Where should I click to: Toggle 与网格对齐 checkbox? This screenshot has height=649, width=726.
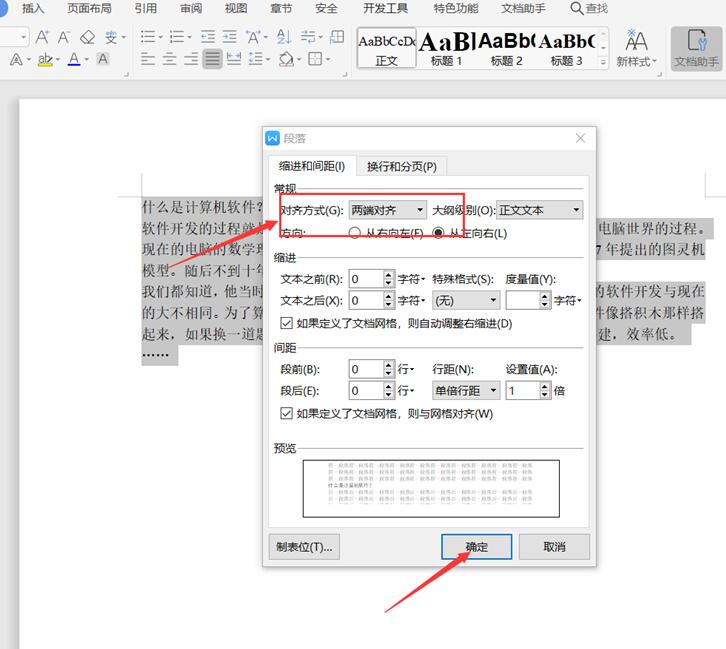click(287, 413)
